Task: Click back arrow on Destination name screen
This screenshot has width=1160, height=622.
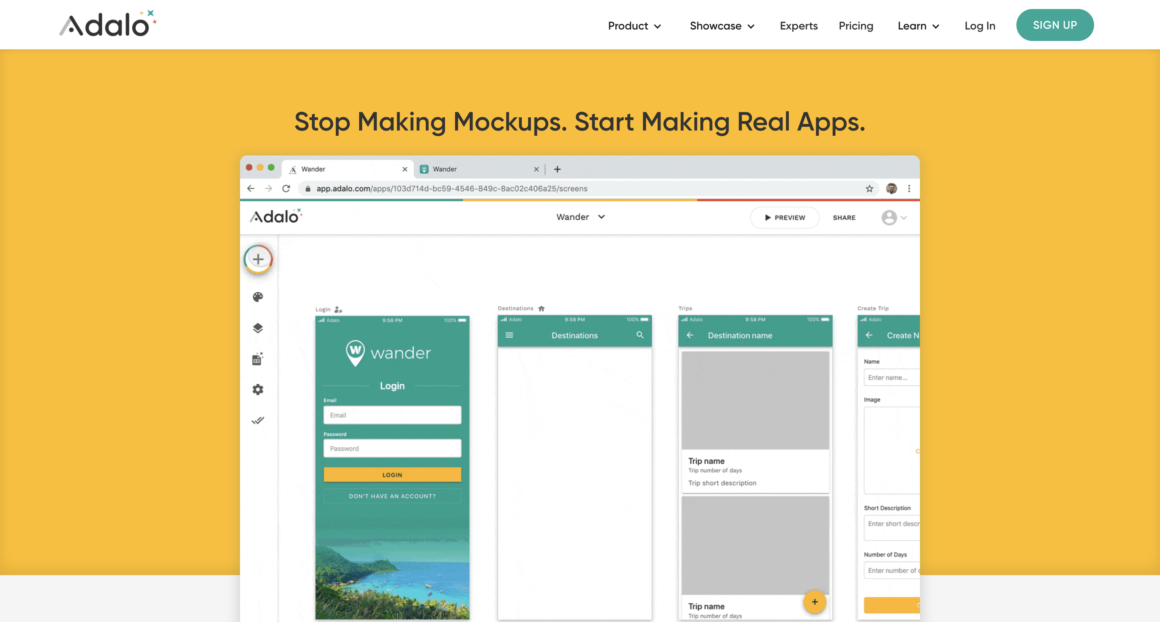Action: [x=690, y=335]
